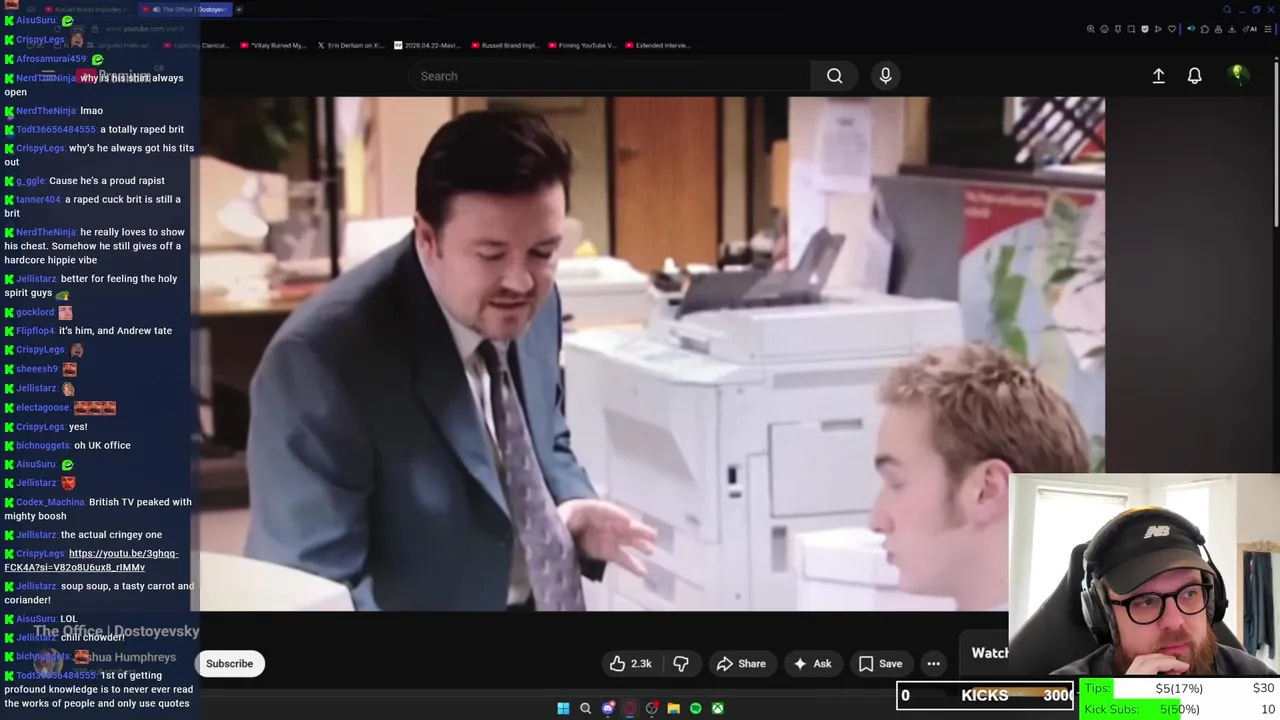This screenshot has height=720, width=1280.
Task: Click the snapshot capture toolbar icon
Action: coord(1131,29)
